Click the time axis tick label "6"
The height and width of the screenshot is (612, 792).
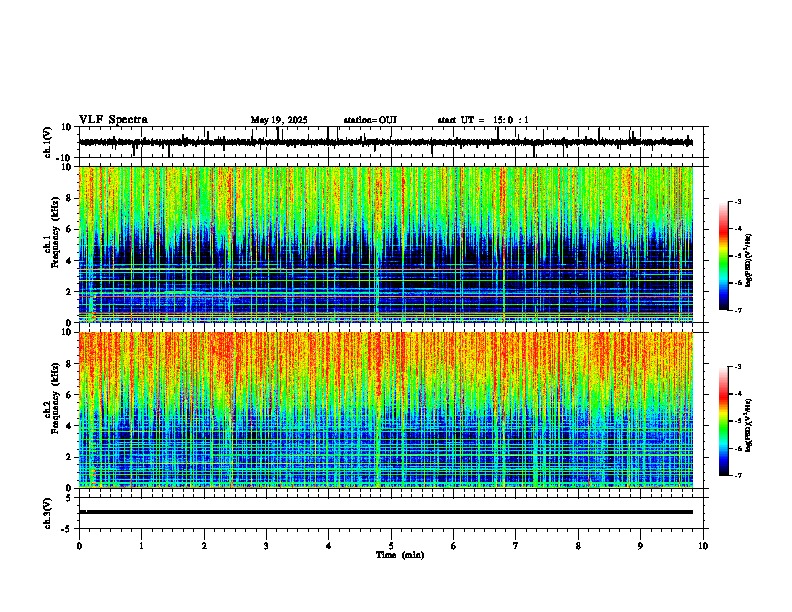tap(454, 546)
